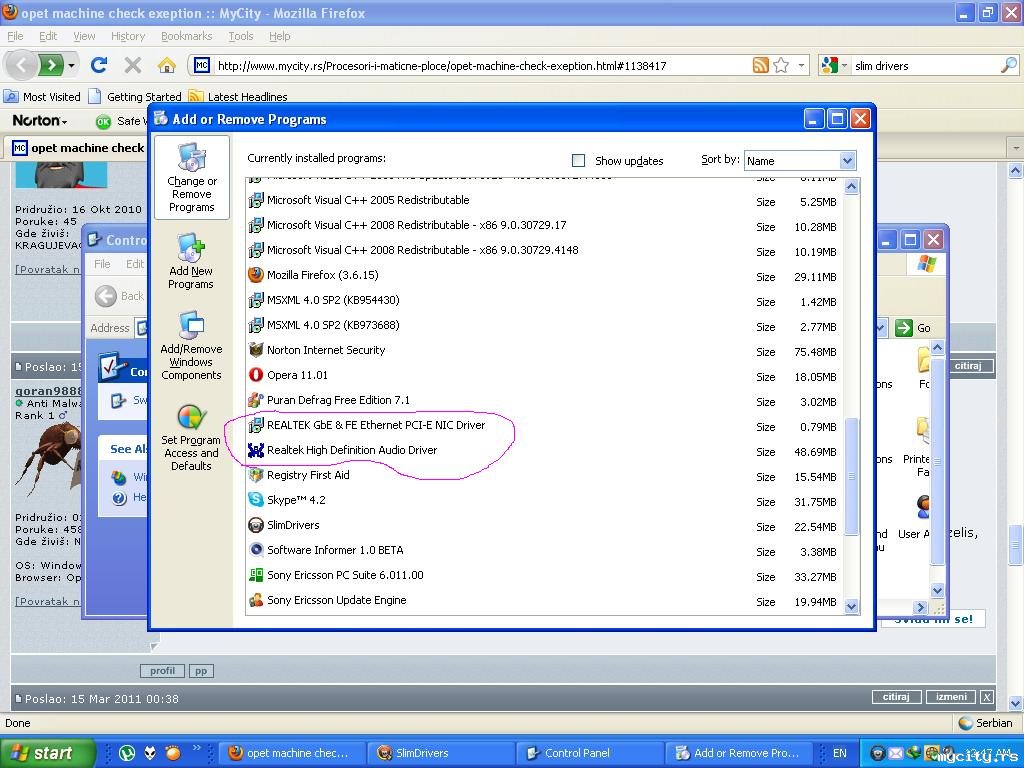Click the SlimDrivers program icon in list
Image resolution: width=1024 pixels, height=768 pixels.
256,525
